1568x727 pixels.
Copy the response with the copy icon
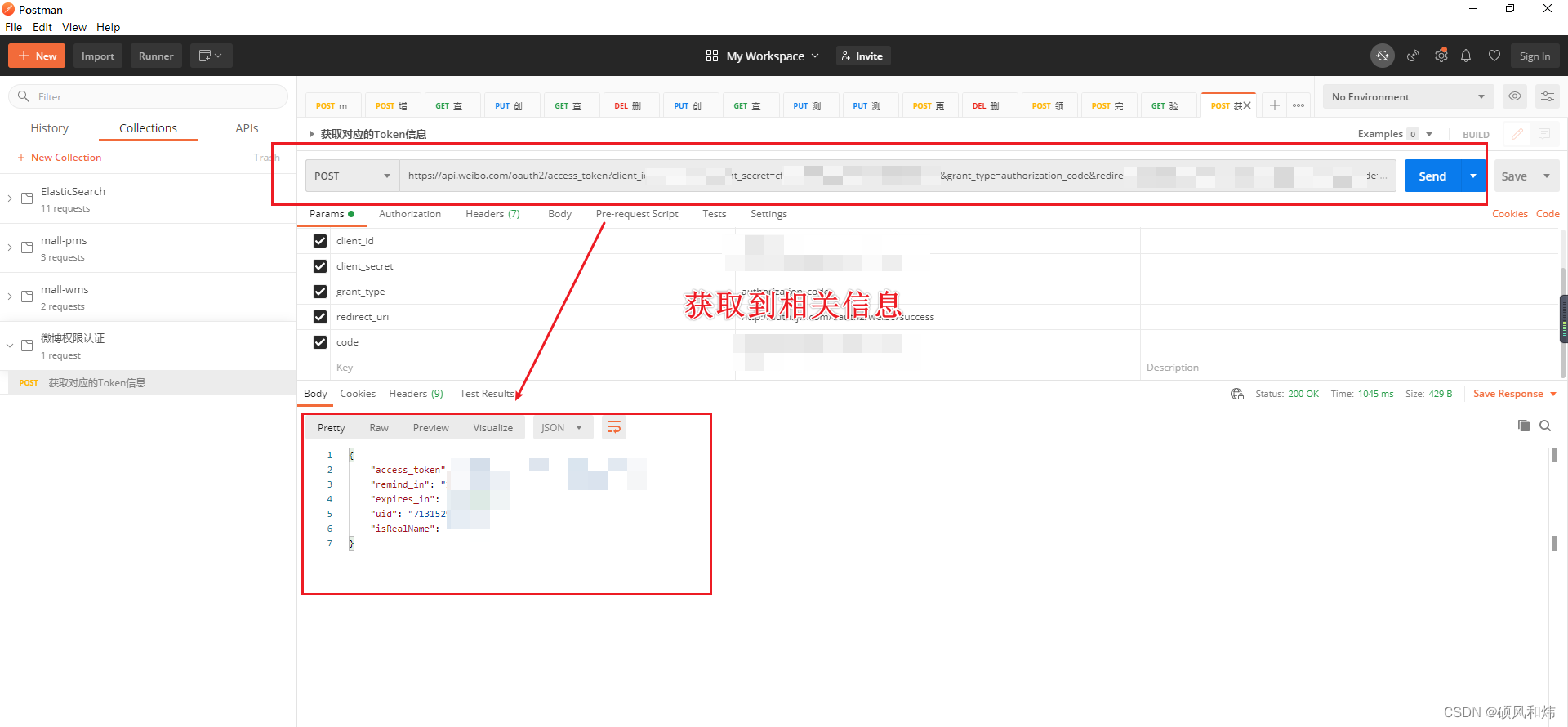click(x=1523, y=426)
